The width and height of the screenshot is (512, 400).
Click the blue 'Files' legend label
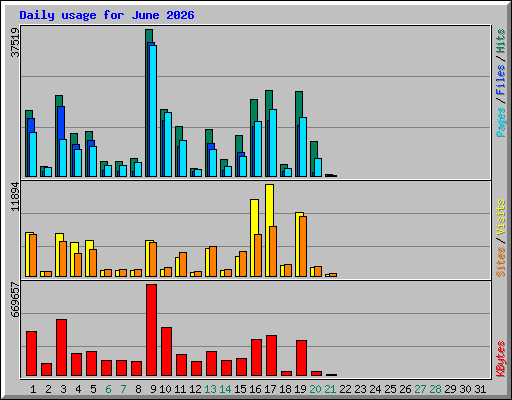[501, 80]
